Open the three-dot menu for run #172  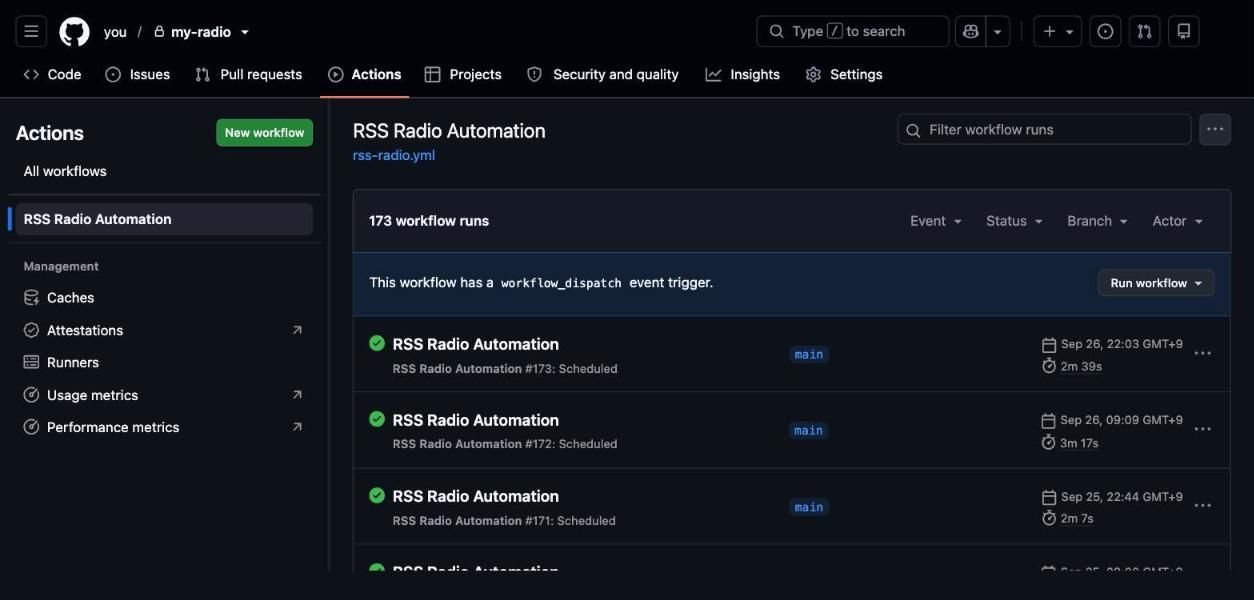[x=1203, y=429]
